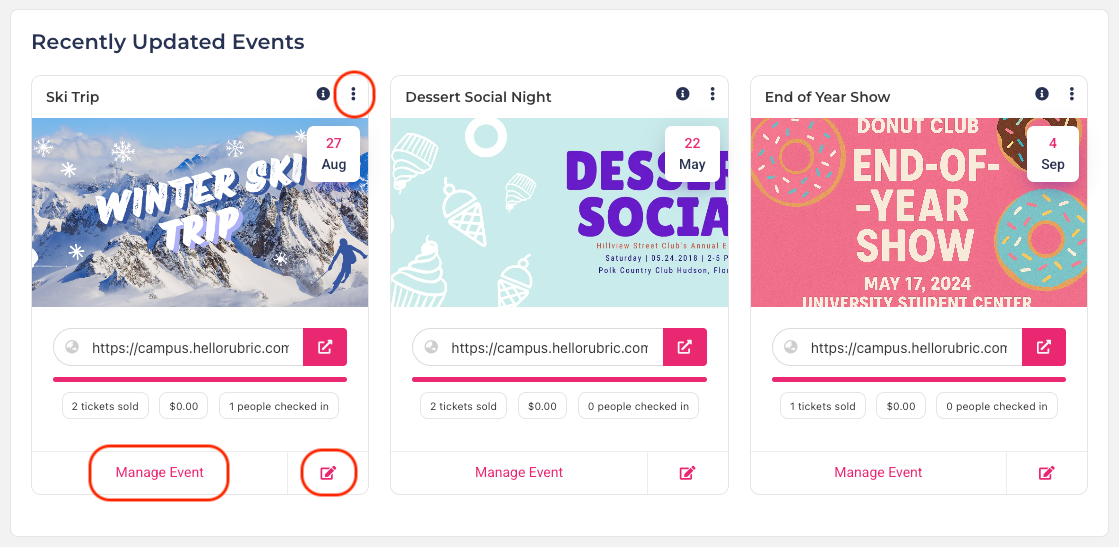Open End of Year Show external link
Screen dimensions: 1119x547
click(1043, 347)
